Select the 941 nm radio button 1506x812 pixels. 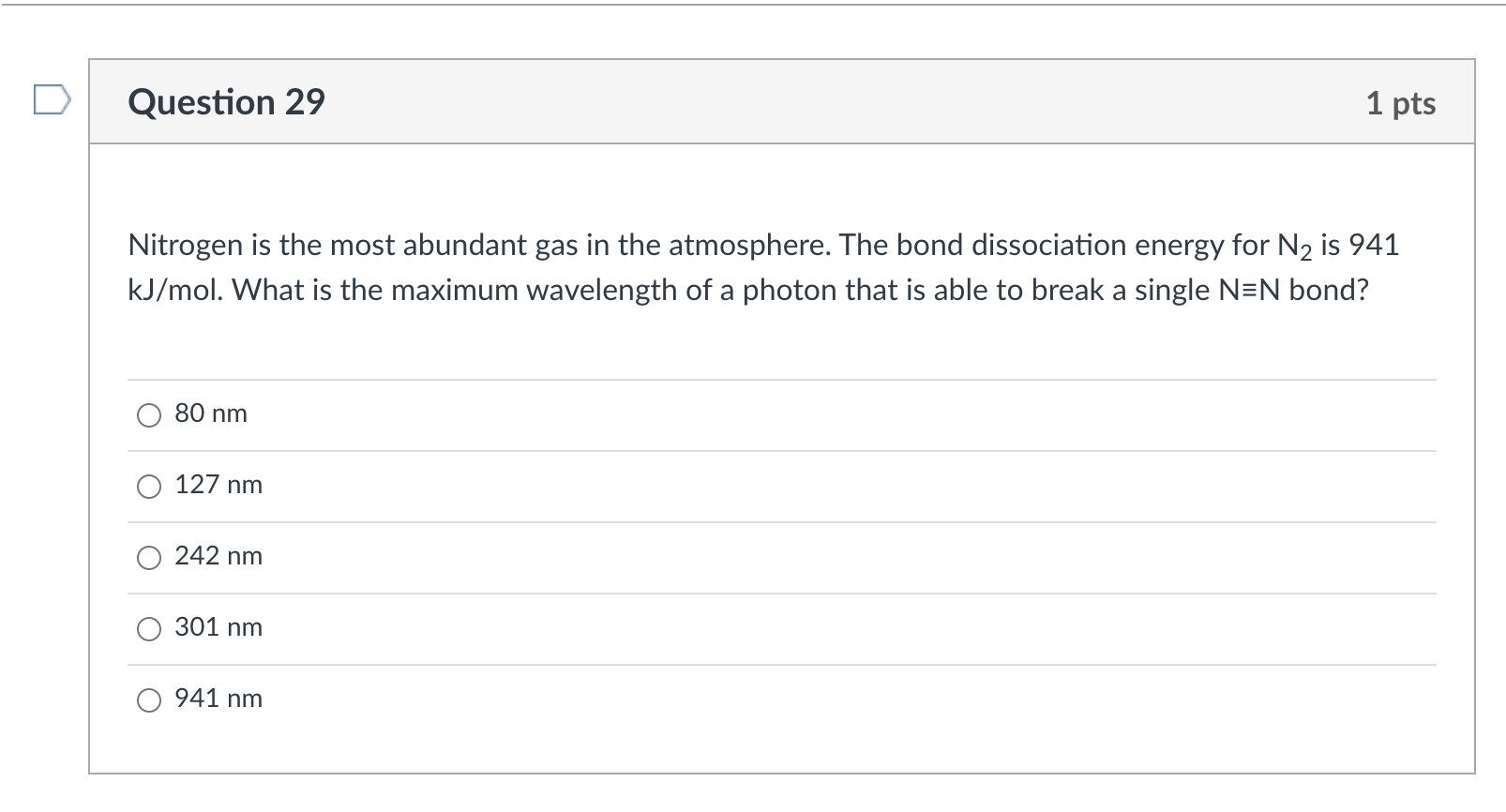(149, 699)
